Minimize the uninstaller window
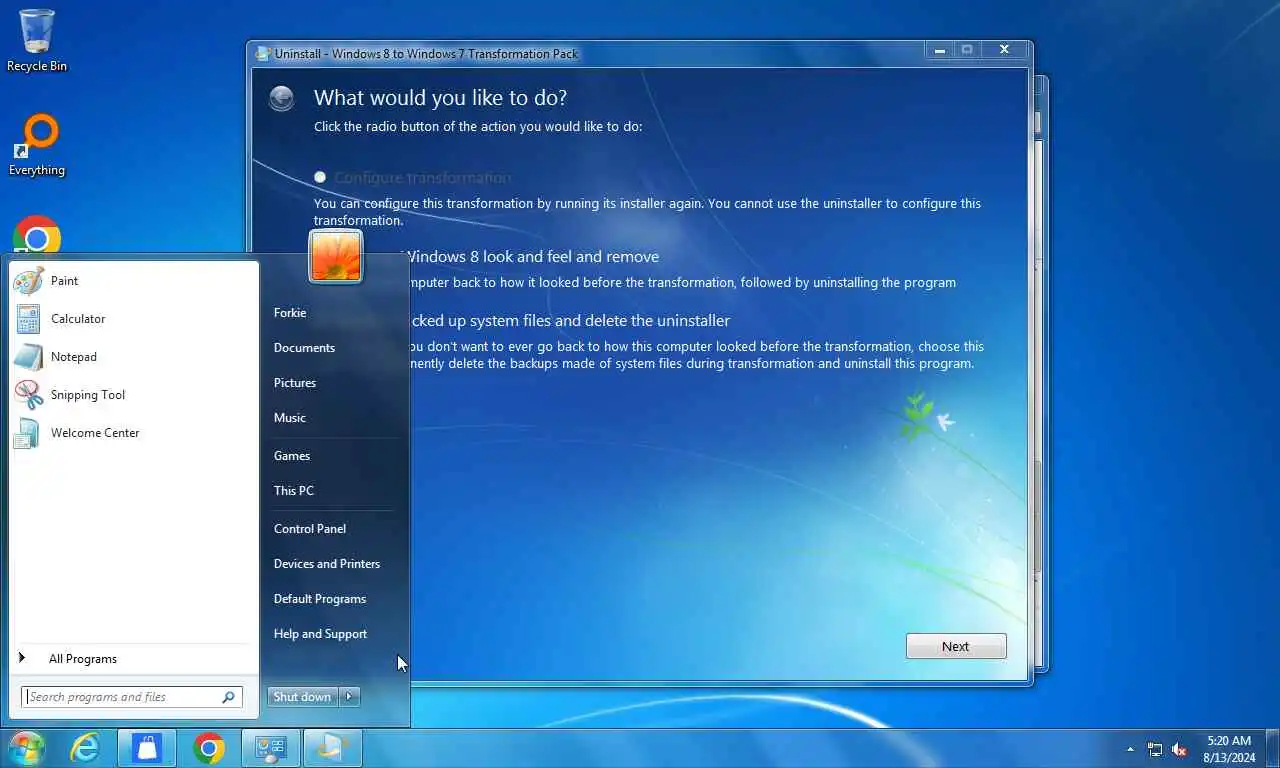The height and width of the screenshot is (768, 1280). (938, 49)
